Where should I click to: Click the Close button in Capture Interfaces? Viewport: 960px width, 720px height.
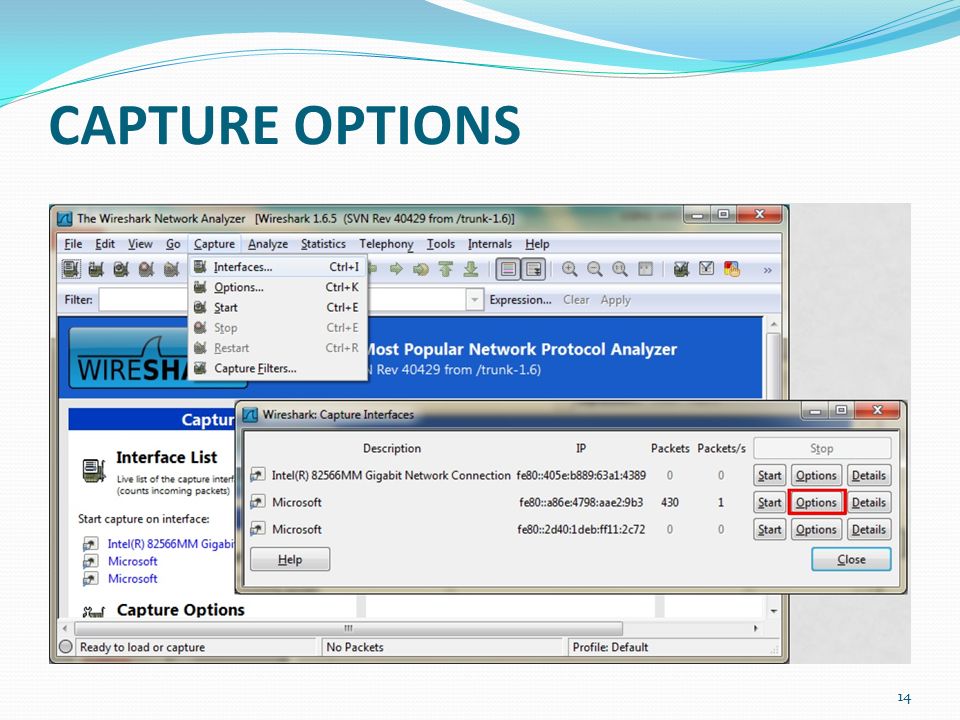(x=851, y=560)
